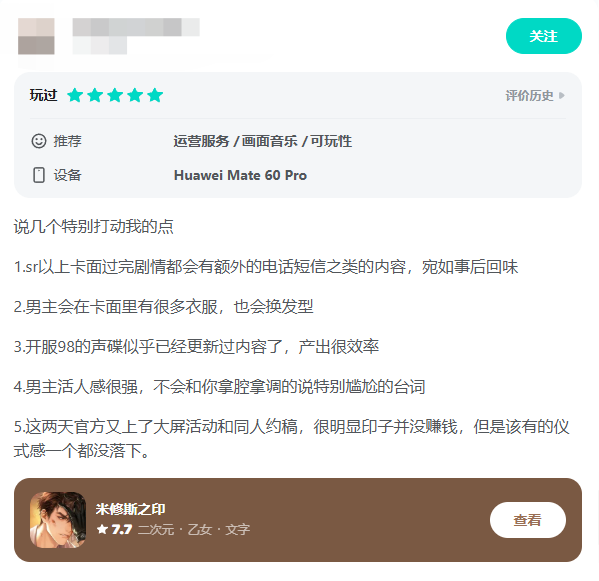Viewport: 599px width, 581px height.
Task: Select the 画面音乐 recommendation tag
Action: coord(270,141)
